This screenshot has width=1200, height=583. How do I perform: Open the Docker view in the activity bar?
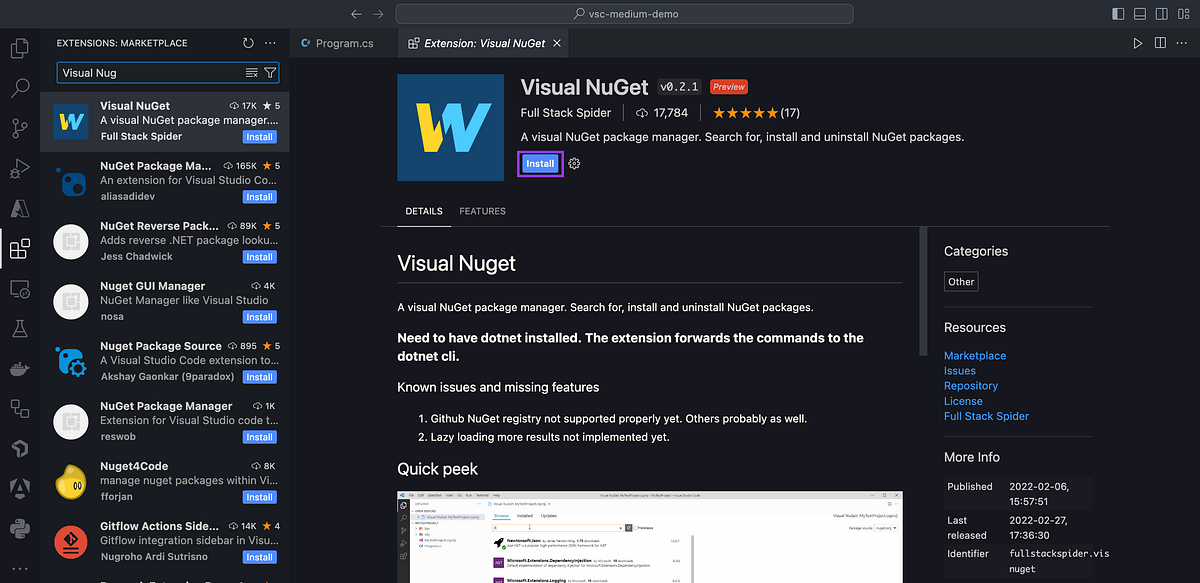[x=20, y=368]
